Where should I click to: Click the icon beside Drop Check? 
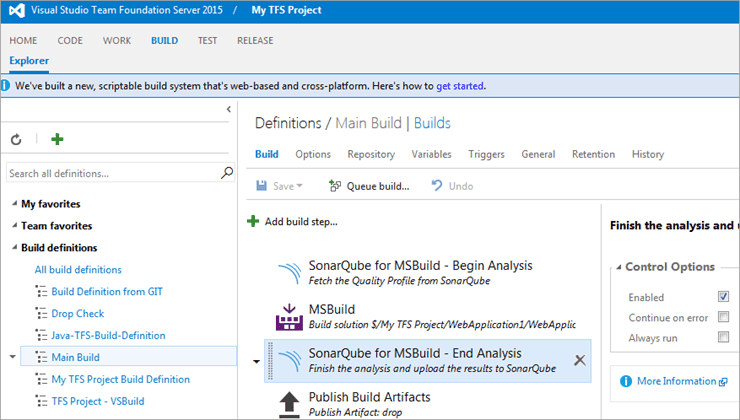point(42,313)
